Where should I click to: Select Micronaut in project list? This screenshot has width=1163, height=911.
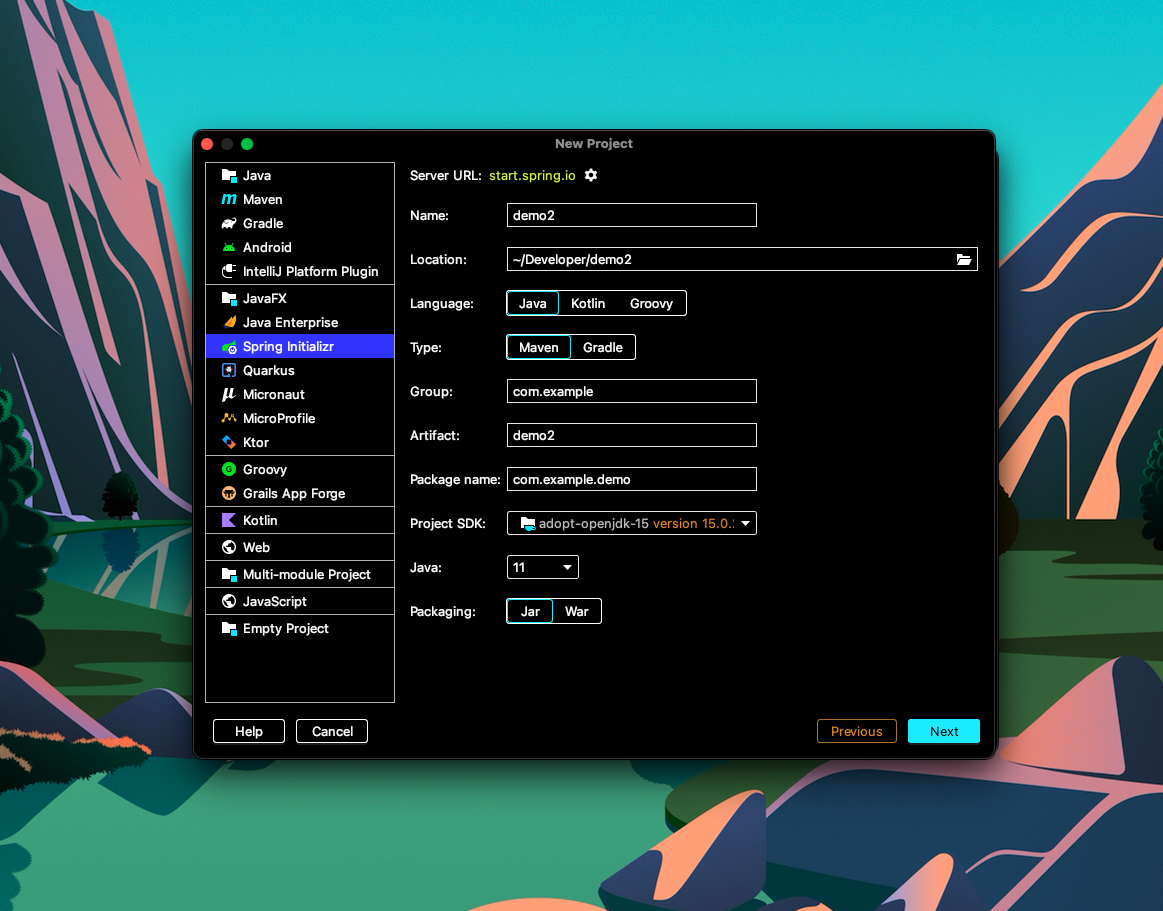(300, 395)
